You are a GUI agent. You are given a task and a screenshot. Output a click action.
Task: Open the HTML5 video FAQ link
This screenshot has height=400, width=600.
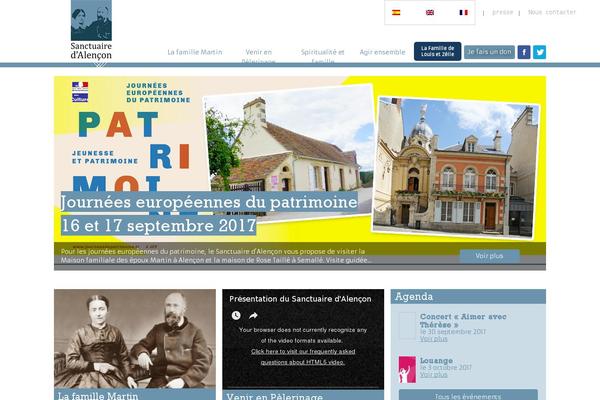tap(303, 357)
